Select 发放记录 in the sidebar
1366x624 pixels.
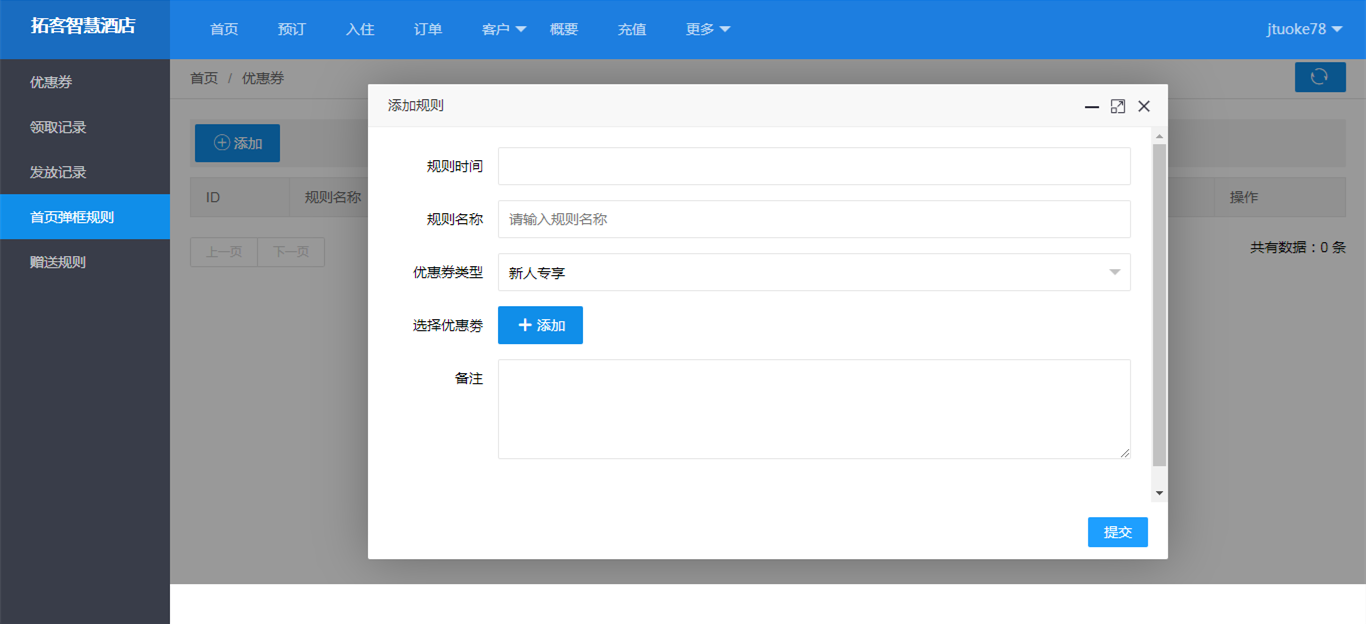pos(85,172)
